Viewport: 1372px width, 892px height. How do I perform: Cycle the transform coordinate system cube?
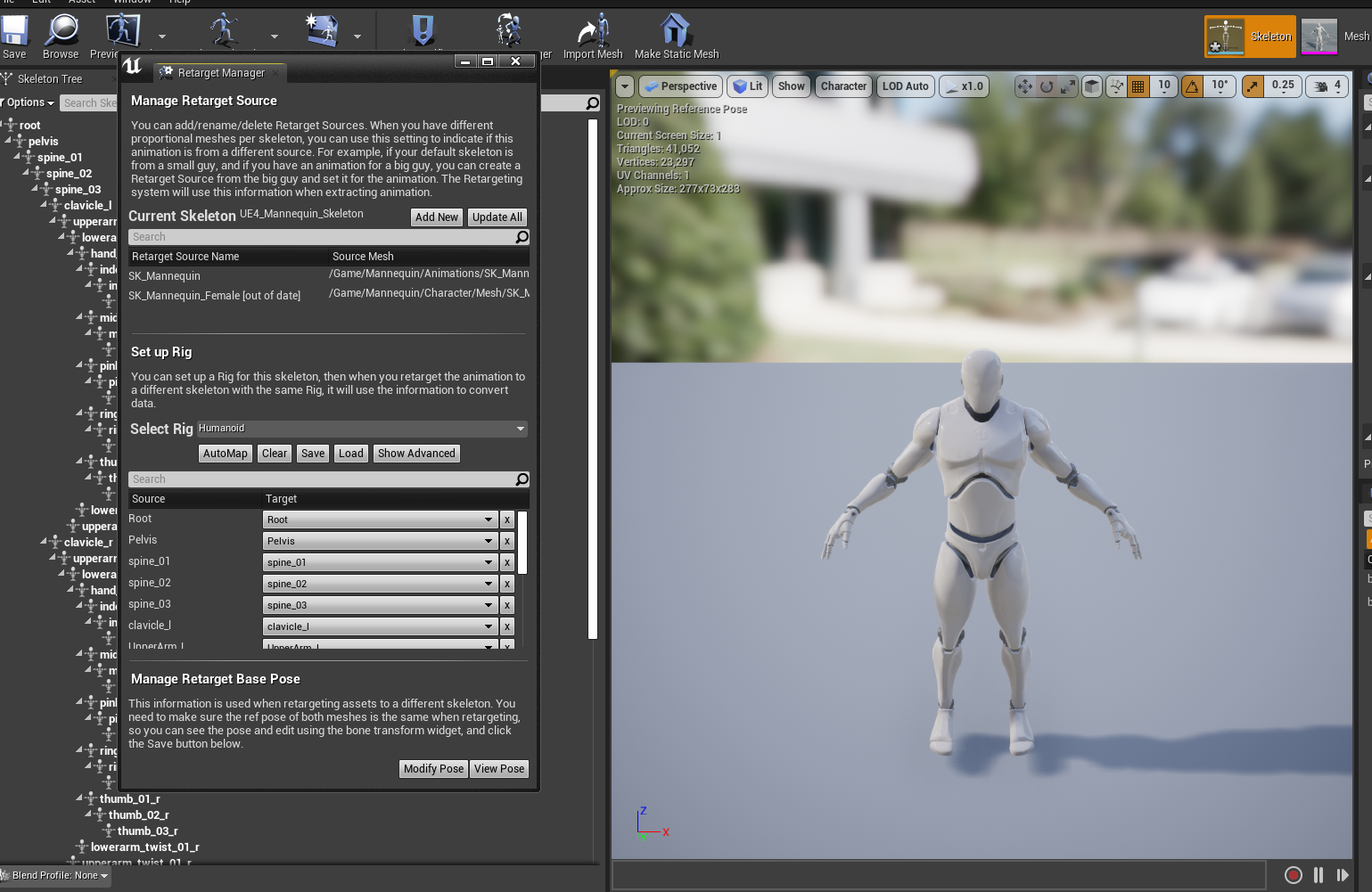click(x=1092, y=86)
